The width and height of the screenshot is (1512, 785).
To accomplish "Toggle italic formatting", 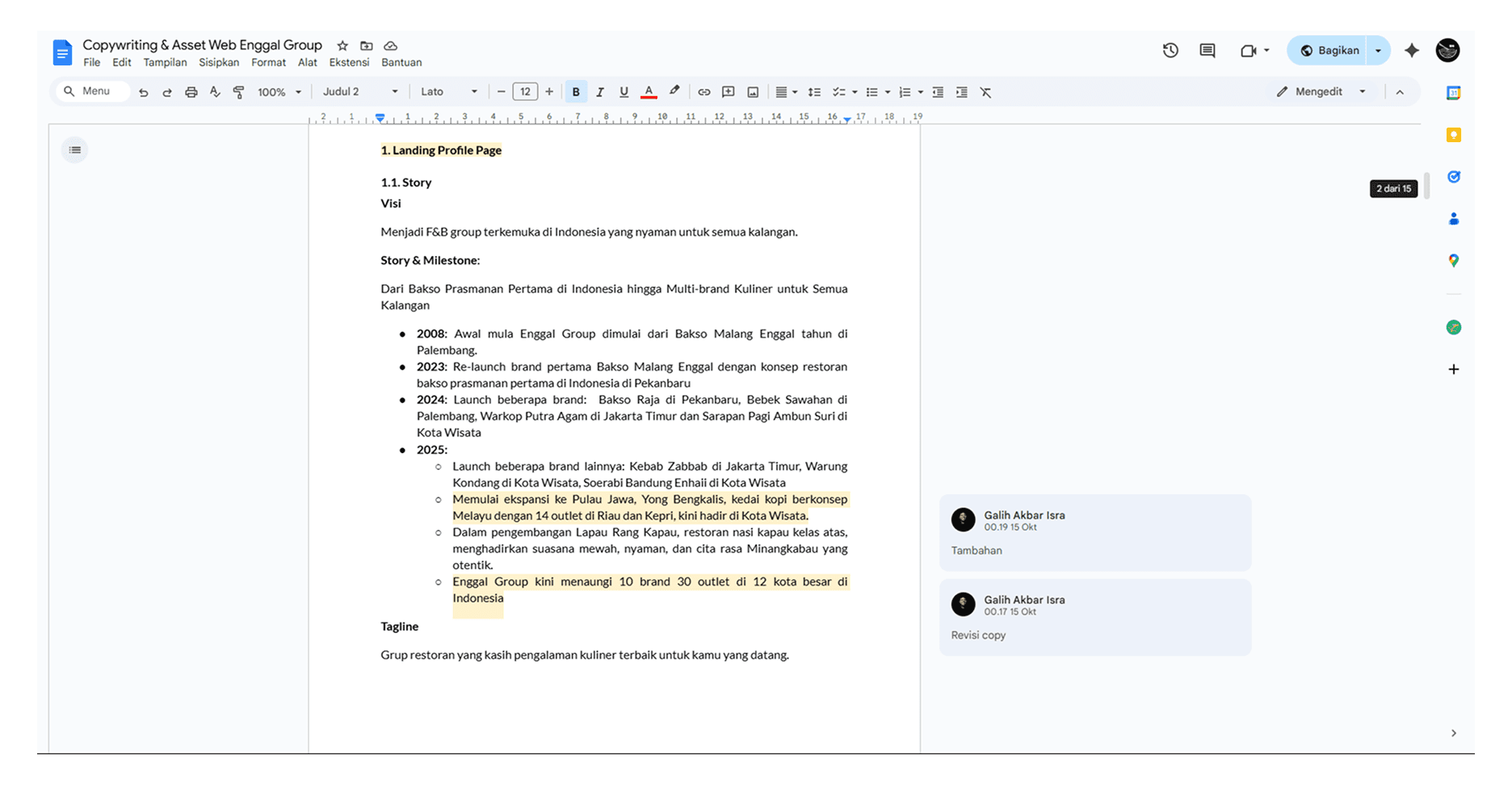I will [600, 92].
